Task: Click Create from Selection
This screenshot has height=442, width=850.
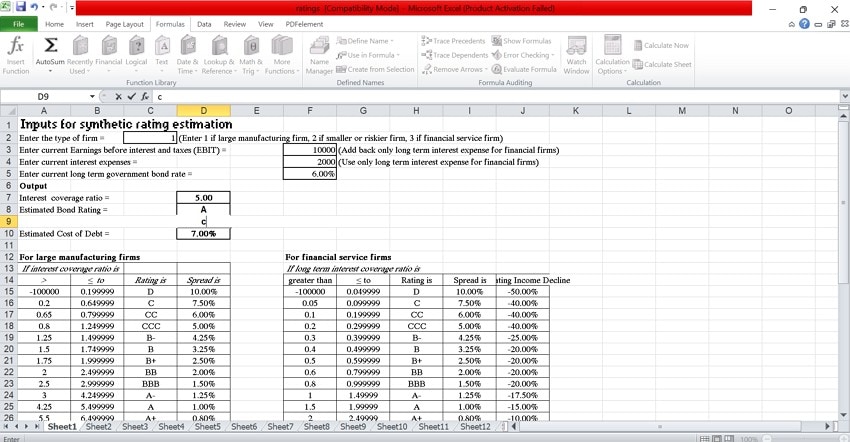Action: 375,69
